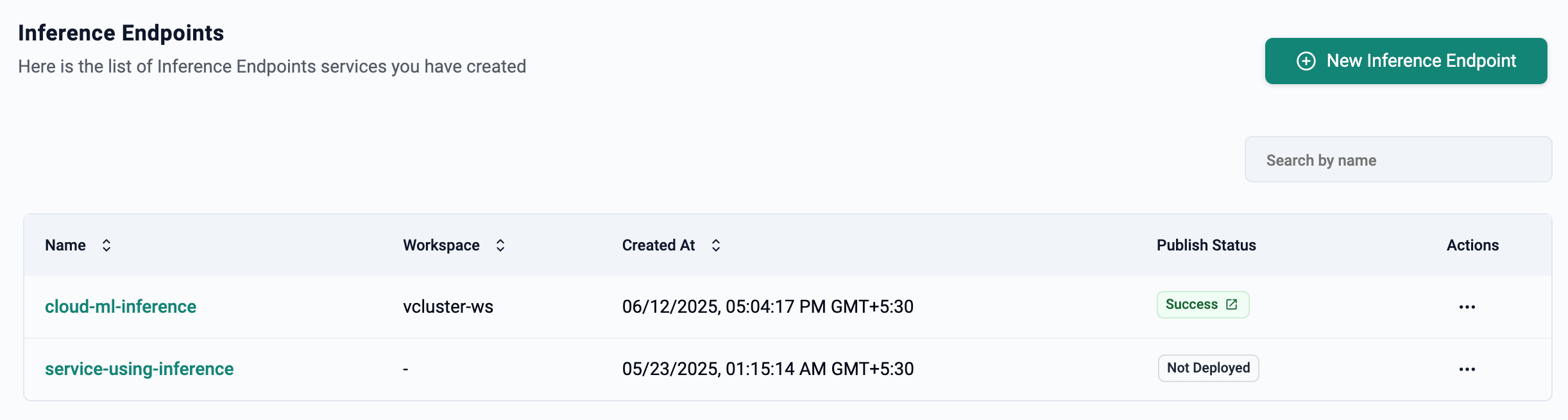Sort by Workspace using the sort arrows

(500, 245)
